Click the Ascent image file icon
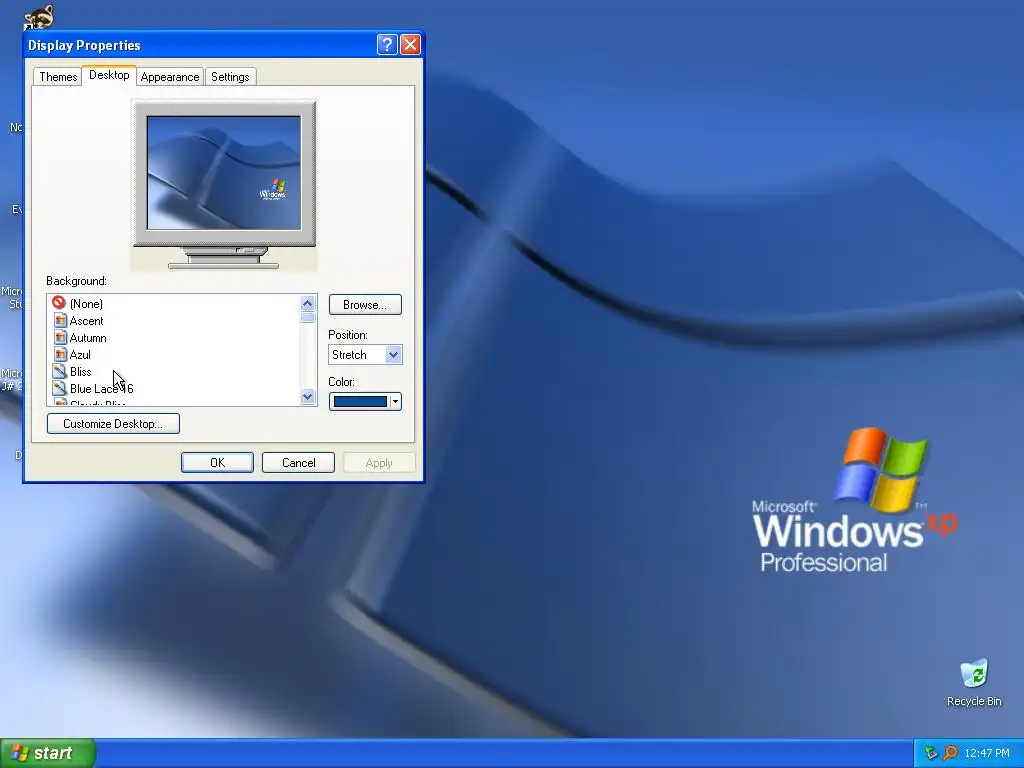The width and height of the screenshot is (1024, 768). (x=60, y=320)
